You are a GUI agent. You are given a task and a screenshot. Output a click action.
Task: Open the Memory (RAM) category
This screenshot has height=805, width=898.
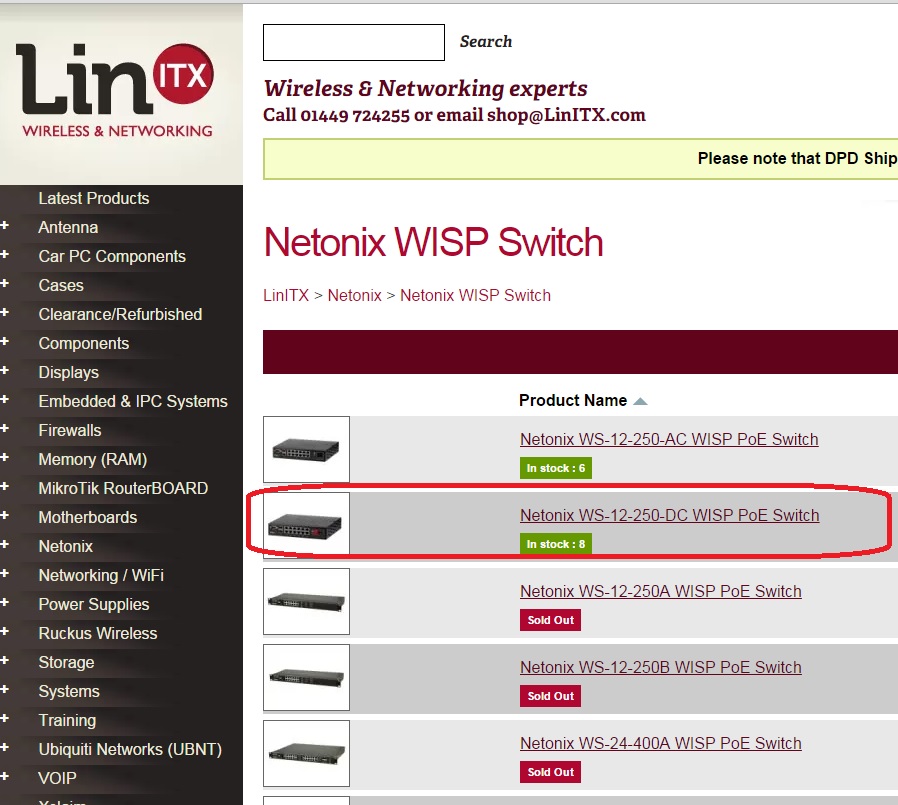(x=93, y=459)
